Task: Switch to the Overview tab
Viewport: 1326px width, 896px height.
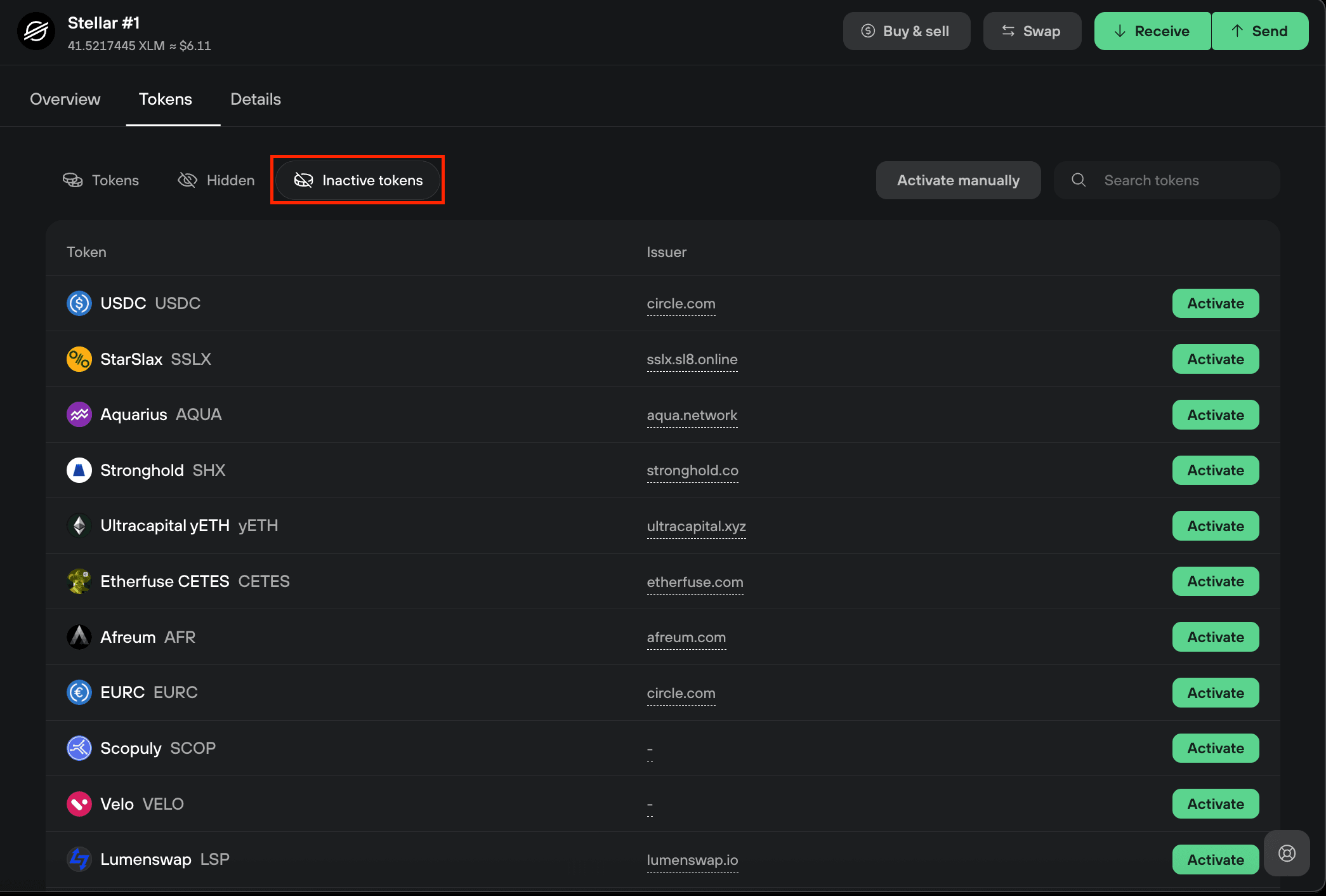Action: click(x=65, y=99)
